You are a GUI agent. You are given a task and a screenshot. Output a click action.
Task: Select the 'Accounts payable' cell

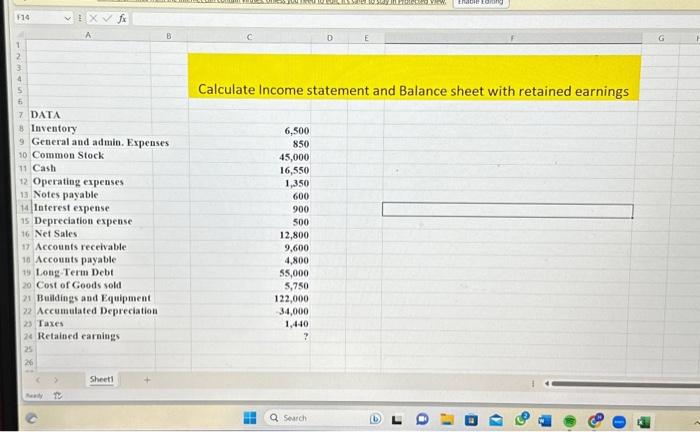76,259
